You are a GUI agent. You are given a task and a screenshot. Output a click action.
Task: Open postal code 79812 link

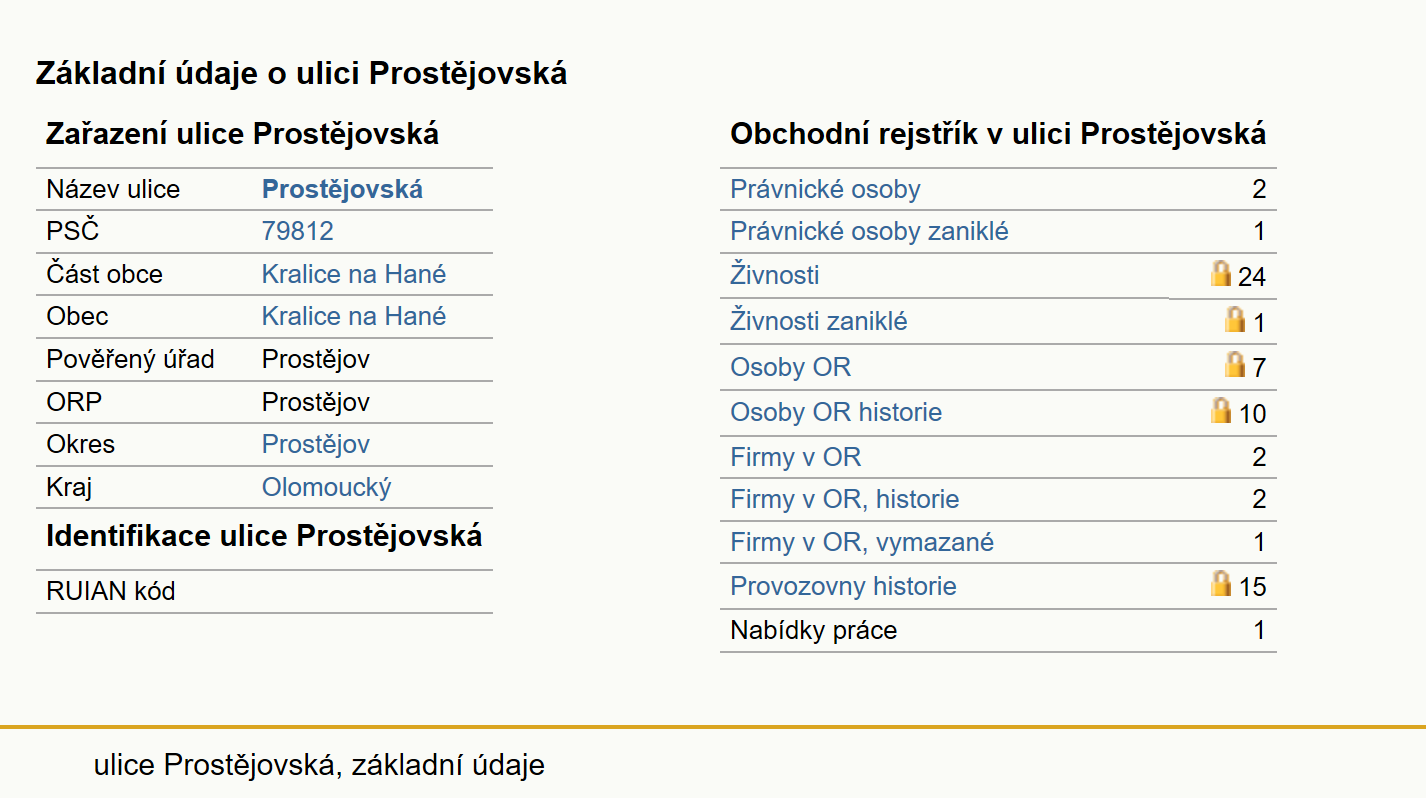point(297,231)
